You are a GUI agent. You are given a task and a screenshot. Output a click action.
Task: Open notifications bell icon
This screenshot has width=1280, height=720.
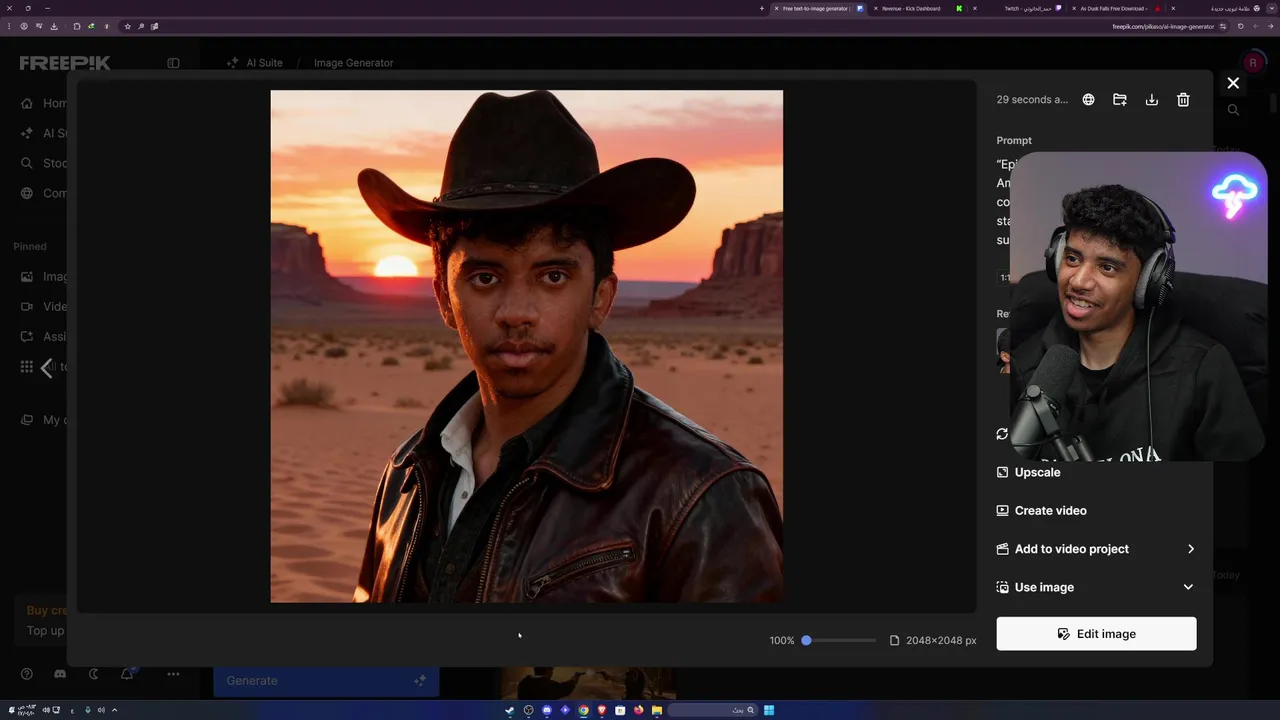coord(127,674)
